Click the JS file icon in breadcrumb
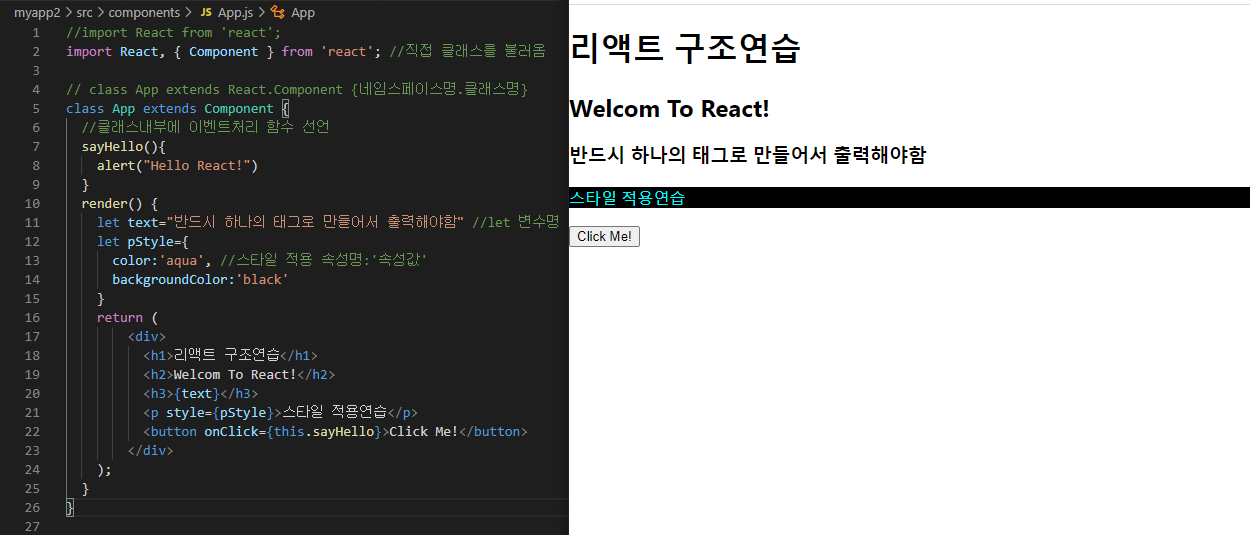1250x535 pixels. [x=206, y=12]
